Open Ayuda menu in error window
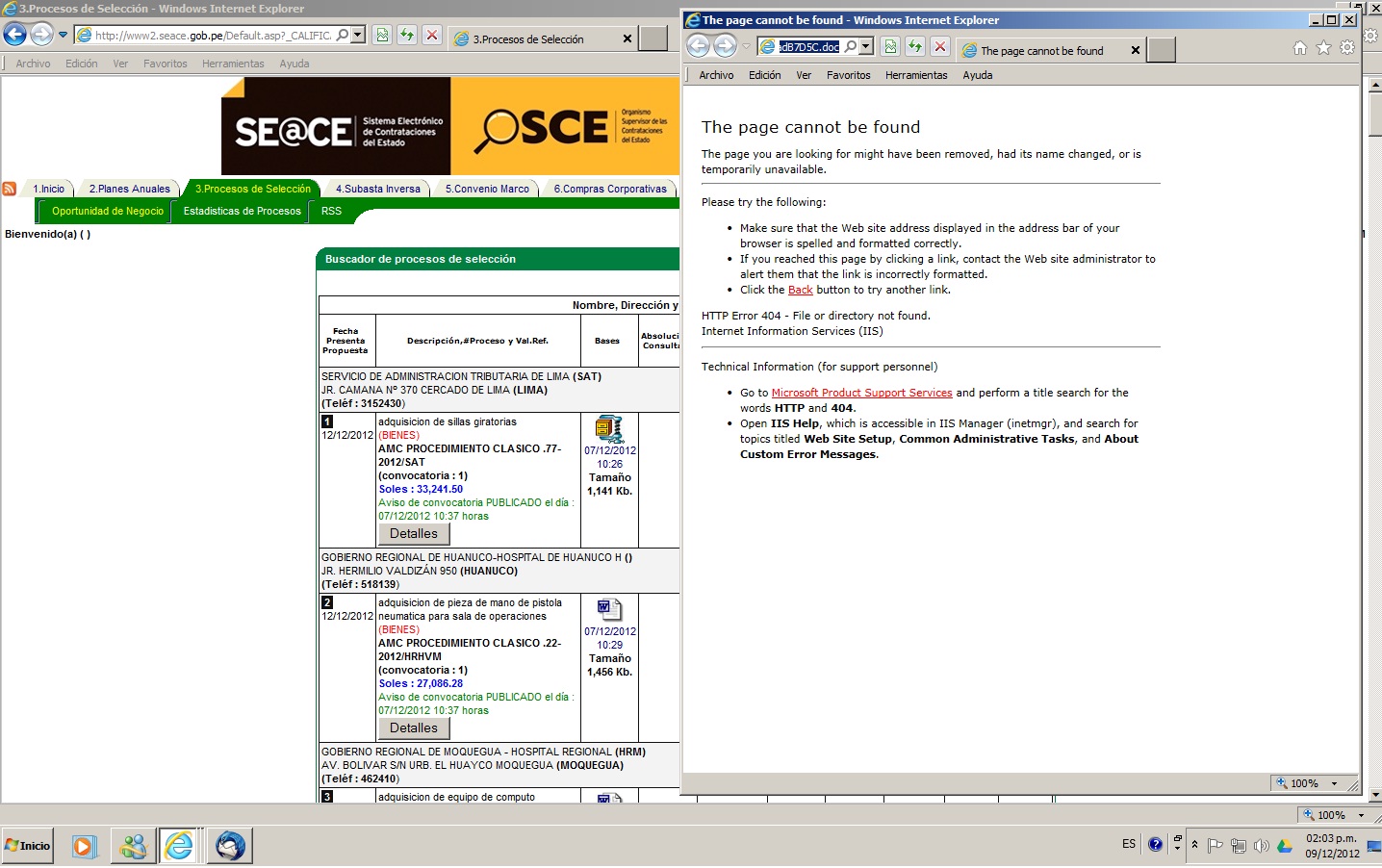The height and width of the screenshot is (868, 1382). (977, 75)
